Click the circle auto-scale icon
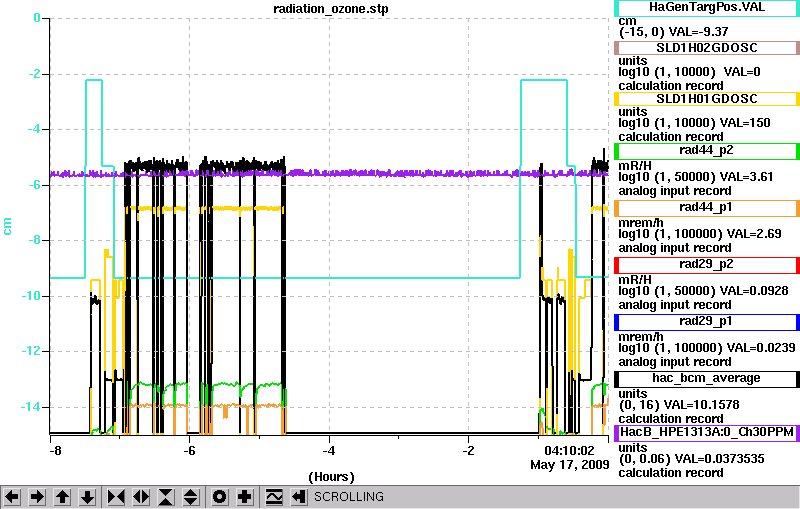The image size is (800, 509). coord(219,497)
